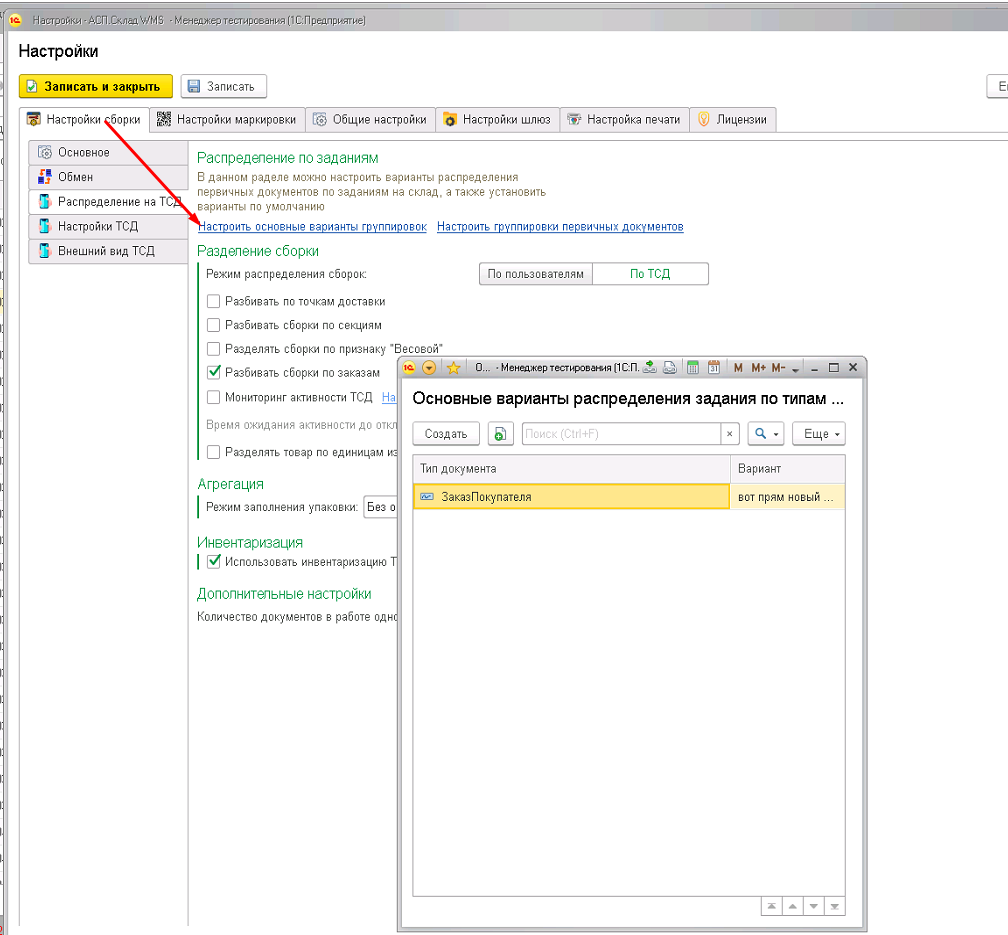Viewport: 1008px width, 935px height.
Task: Open the Настроить группировки первичных документов link
Action: click(560, 226)
